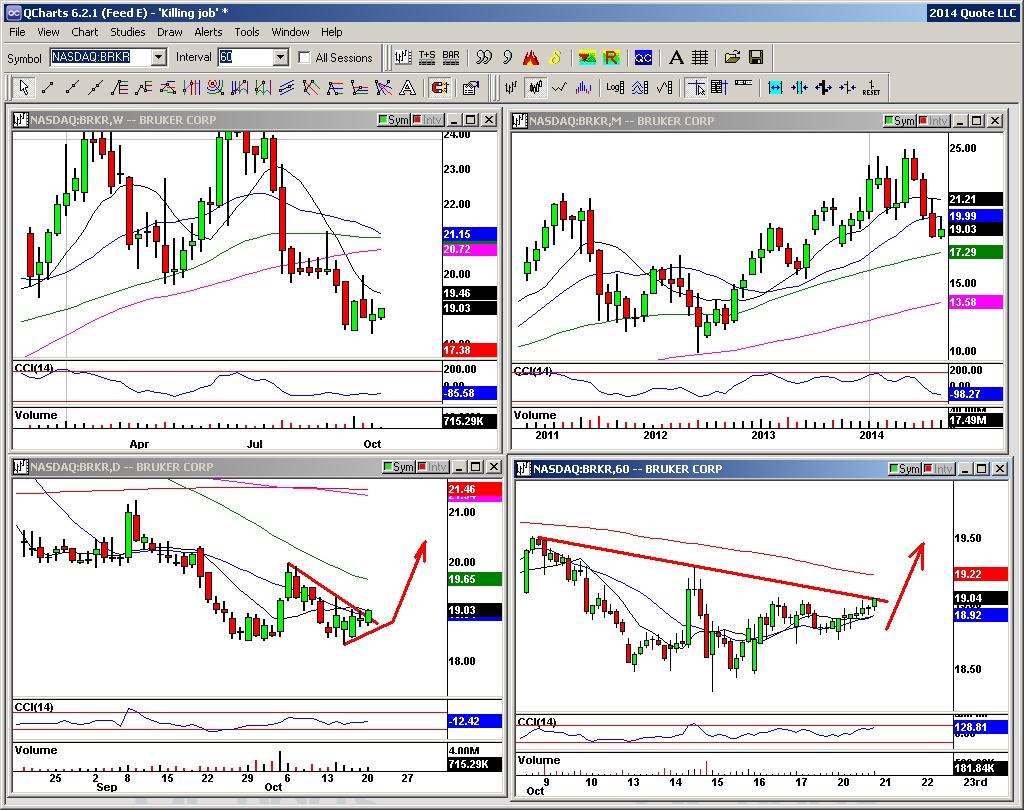The image size is (1024, 810).
Task: Click the RESET zoom icon
Action: click(871, 87)
